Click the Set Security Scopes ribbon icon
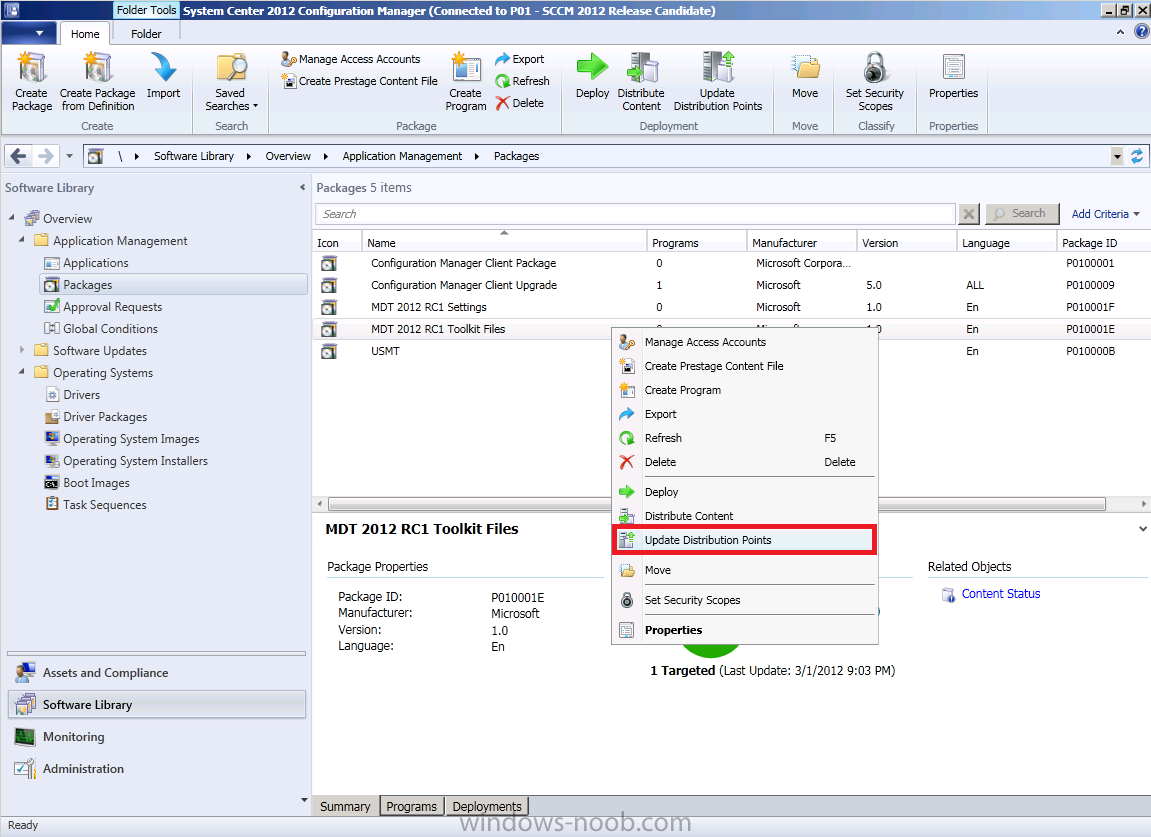 click(x=875, y=81)
